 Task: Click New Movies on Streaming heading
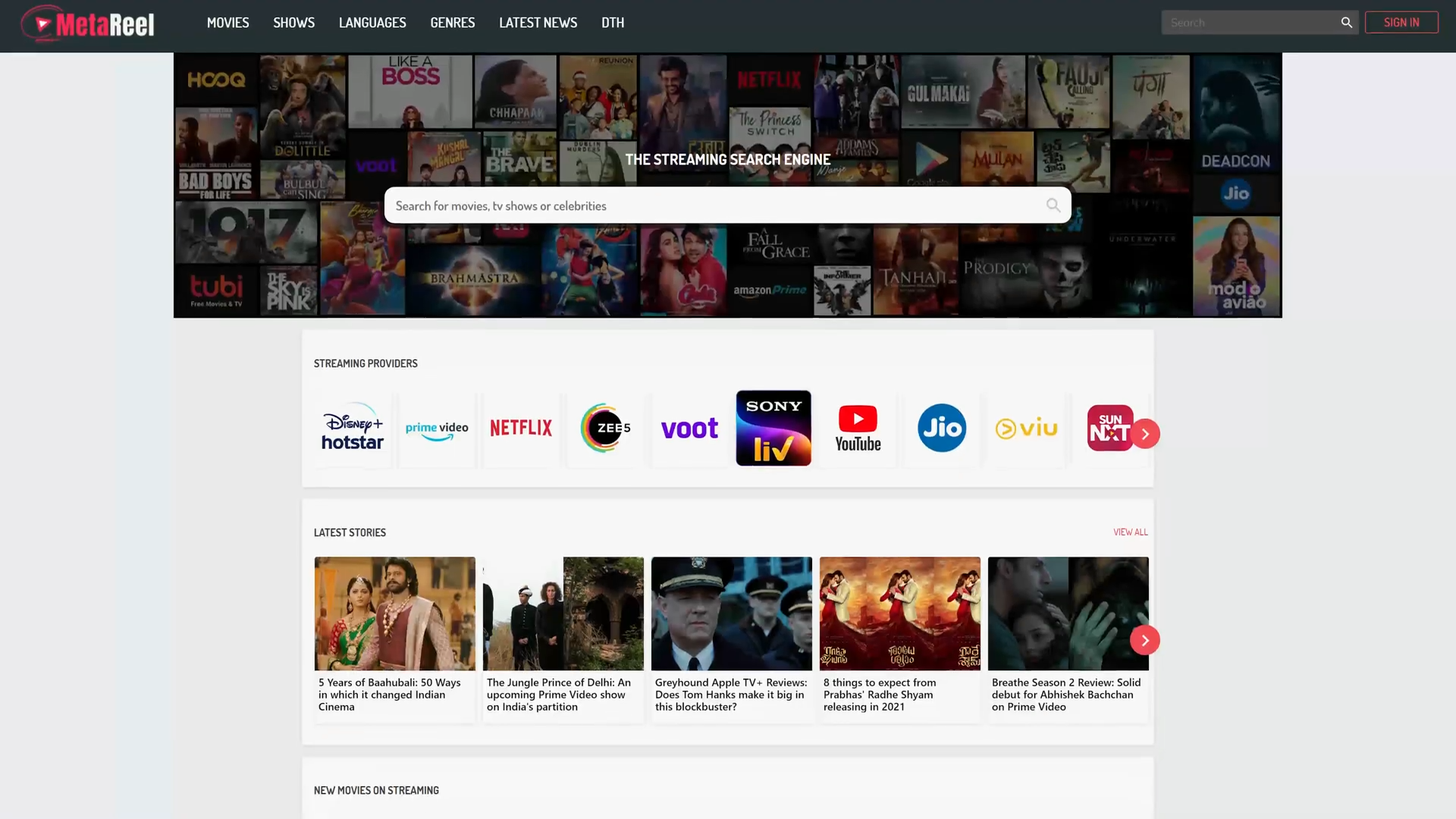click(376, 790)
